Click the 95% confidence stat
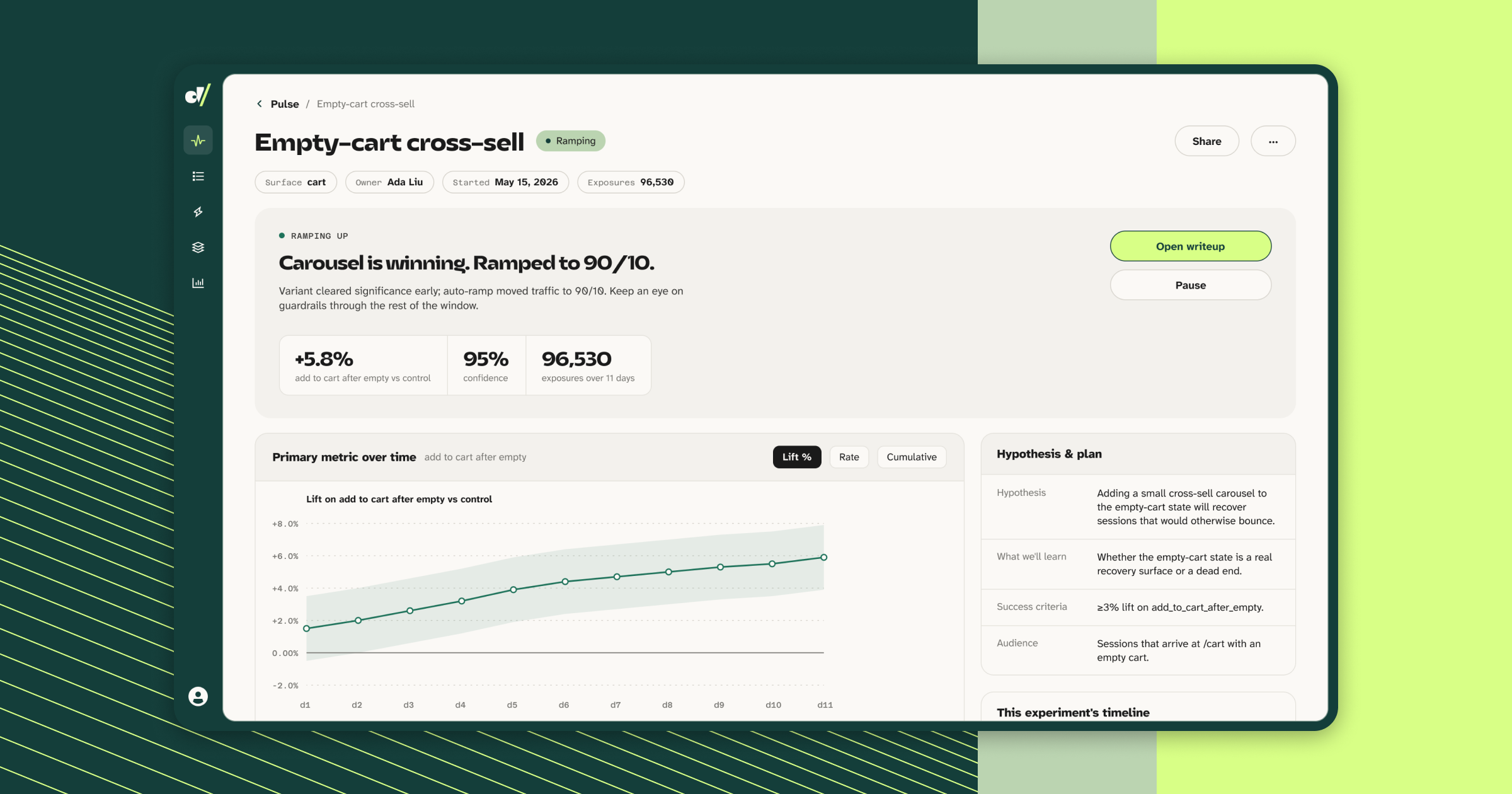Viewport: 1512px width, 794px height. click(x=486, y=365)
